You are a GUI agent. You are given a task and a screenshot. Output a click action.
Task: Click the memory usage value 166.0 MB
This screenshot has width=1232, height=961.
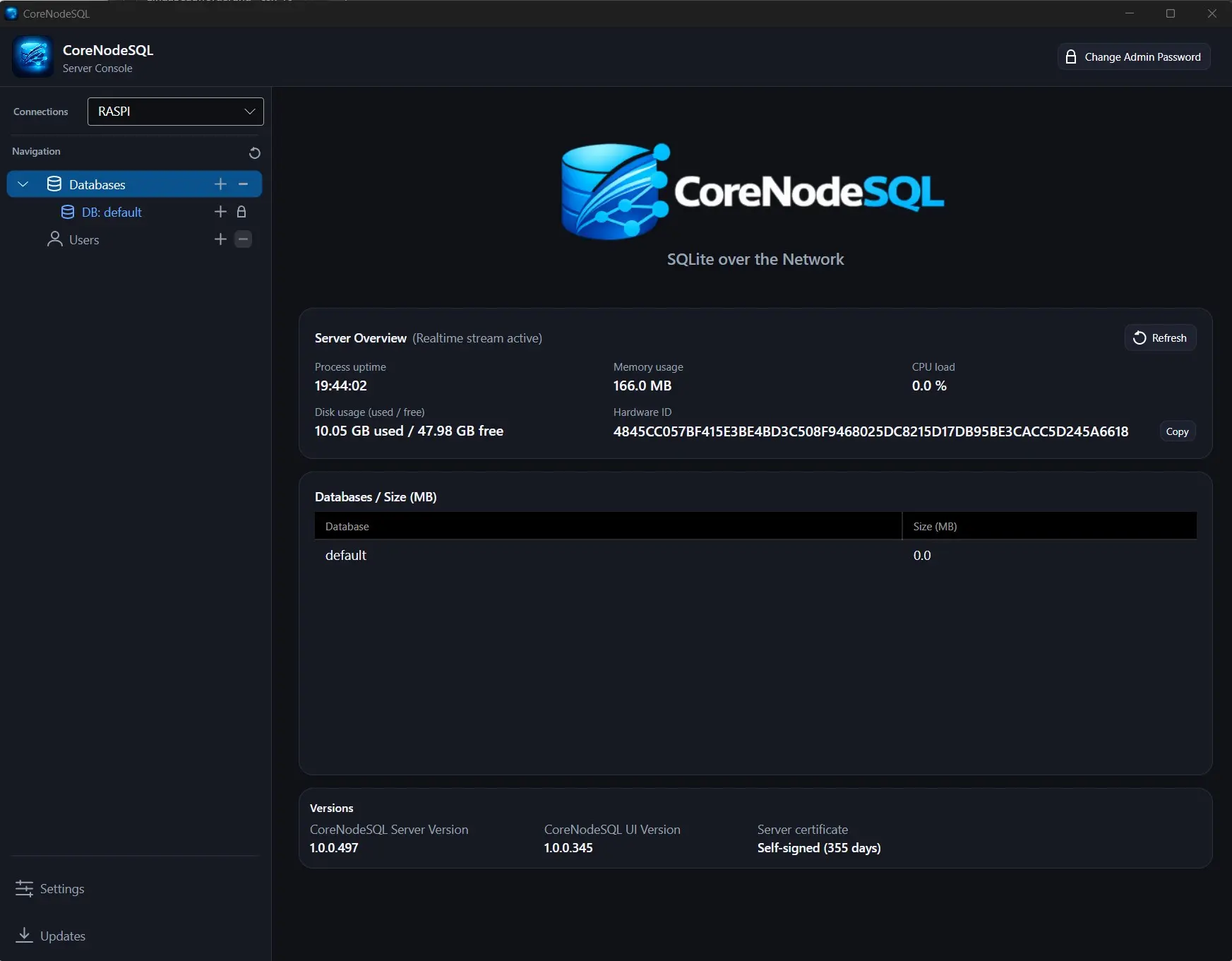tap(642, 386)
